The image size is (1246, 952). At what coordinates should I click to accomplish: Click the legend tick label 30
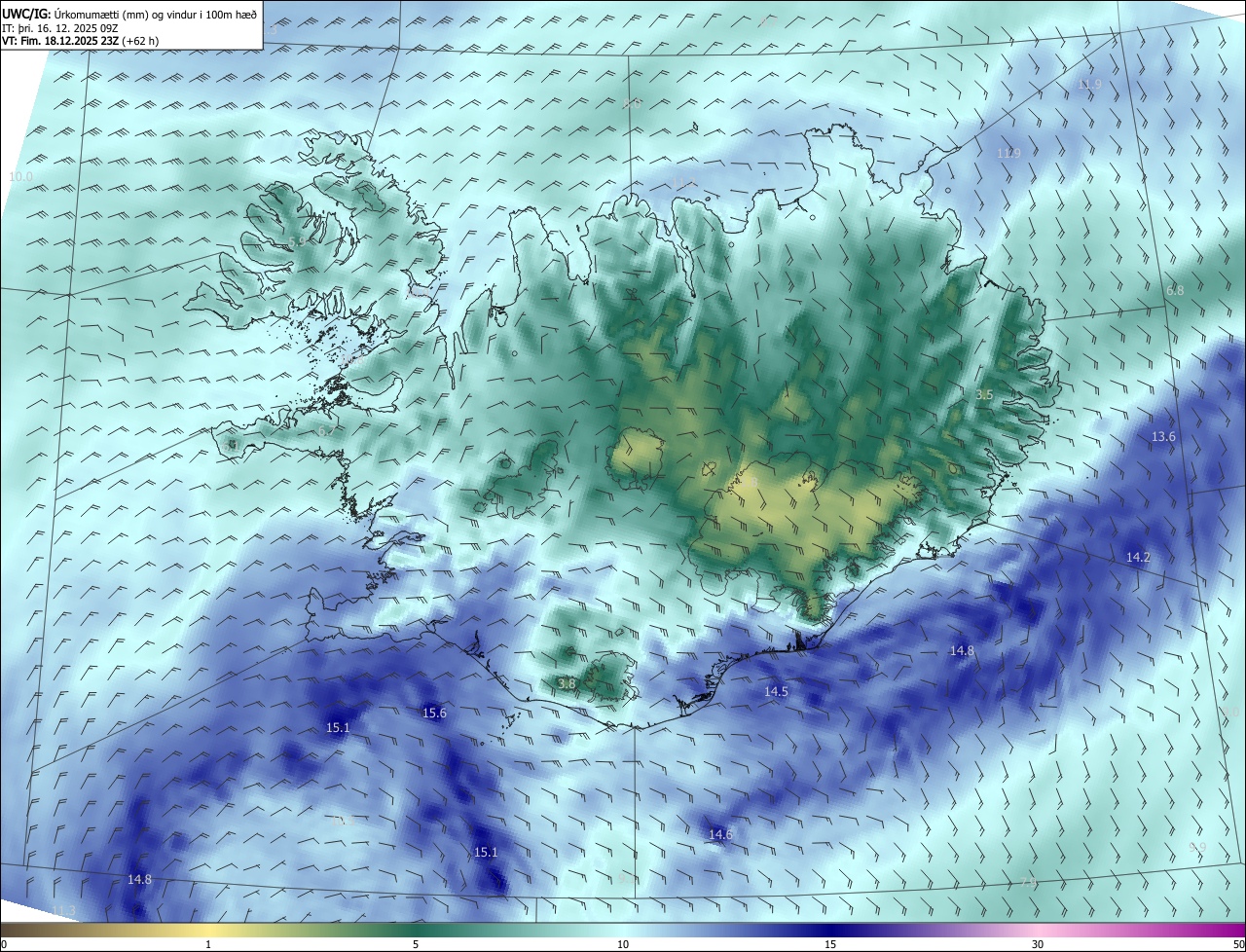pyautogui.click(x=1038, y=944)
